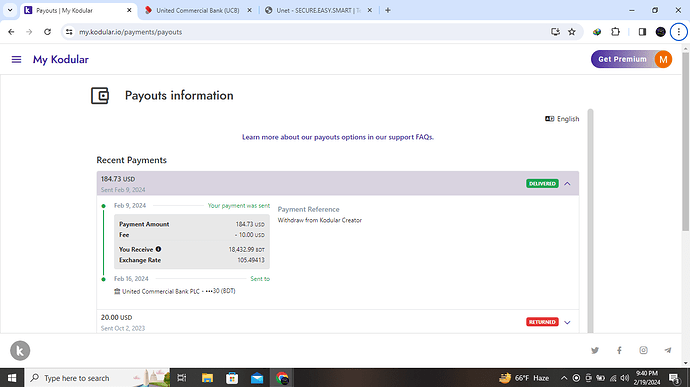The width and height of the screenshot is (690, 387).
Task: Open Mail app from taskbar
Action: point(257,378)
